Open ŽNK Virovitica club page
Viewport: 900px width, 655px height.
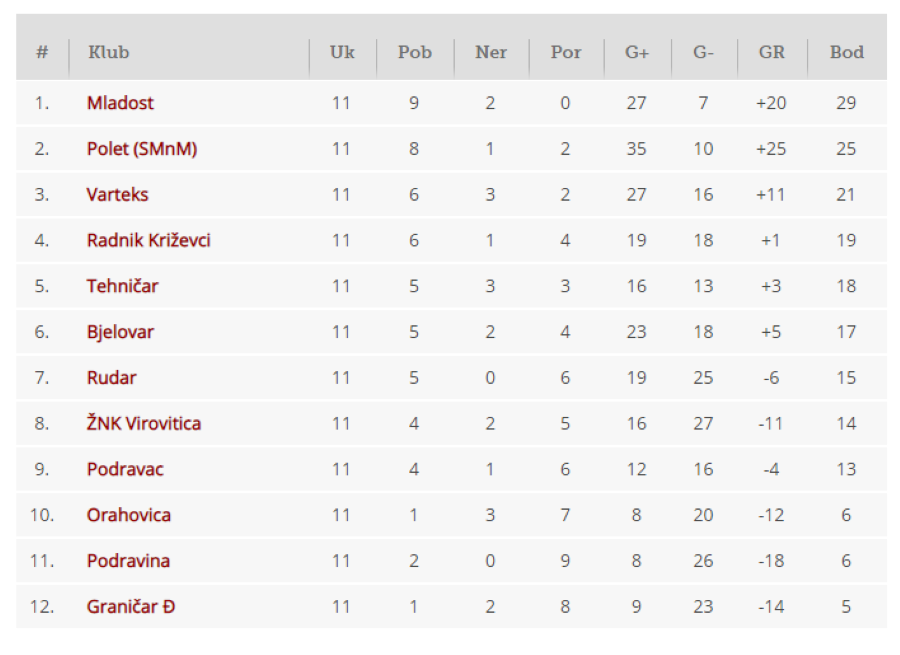click(143, 423)
